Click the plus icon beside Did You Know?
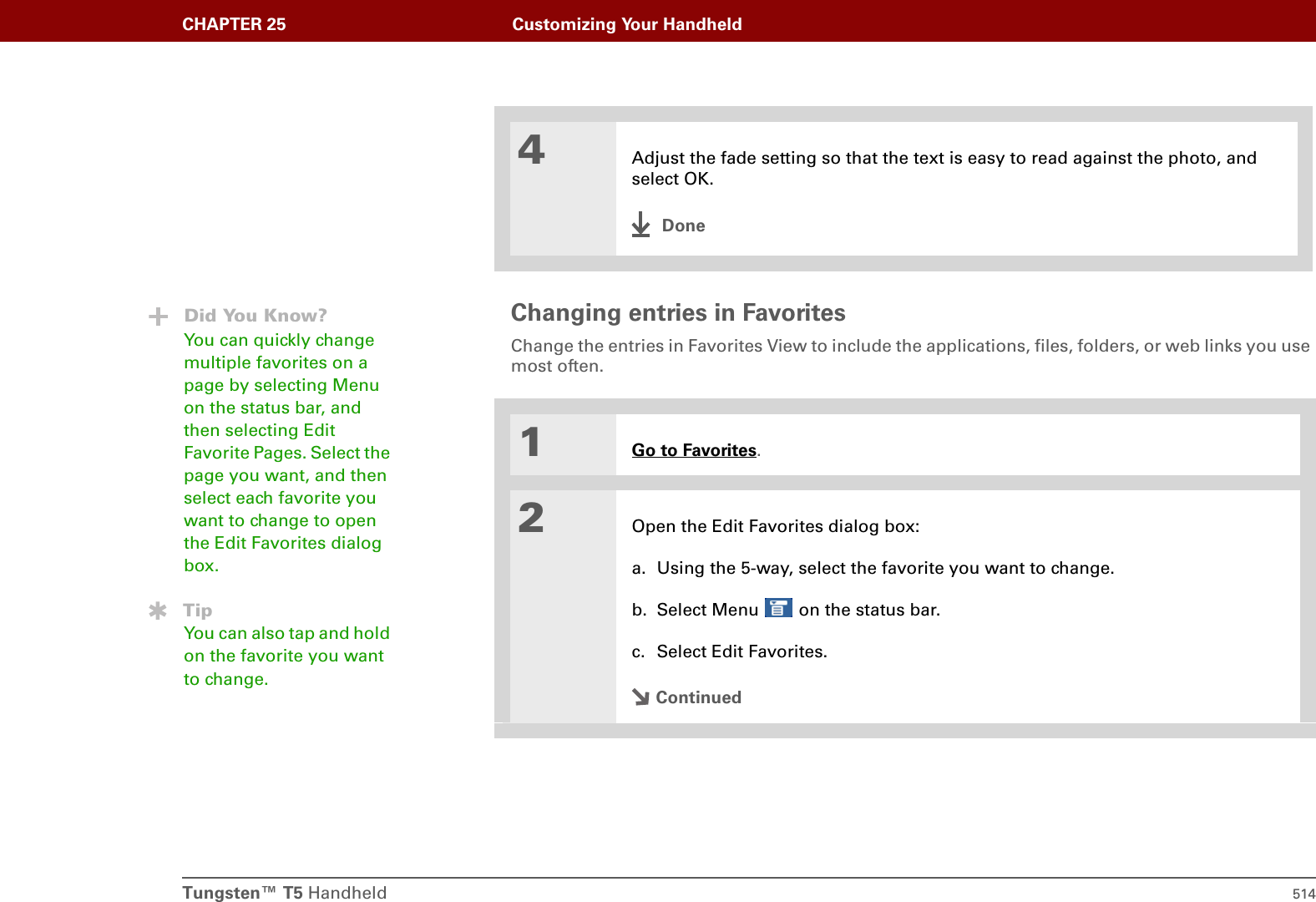 click(158, 317)
